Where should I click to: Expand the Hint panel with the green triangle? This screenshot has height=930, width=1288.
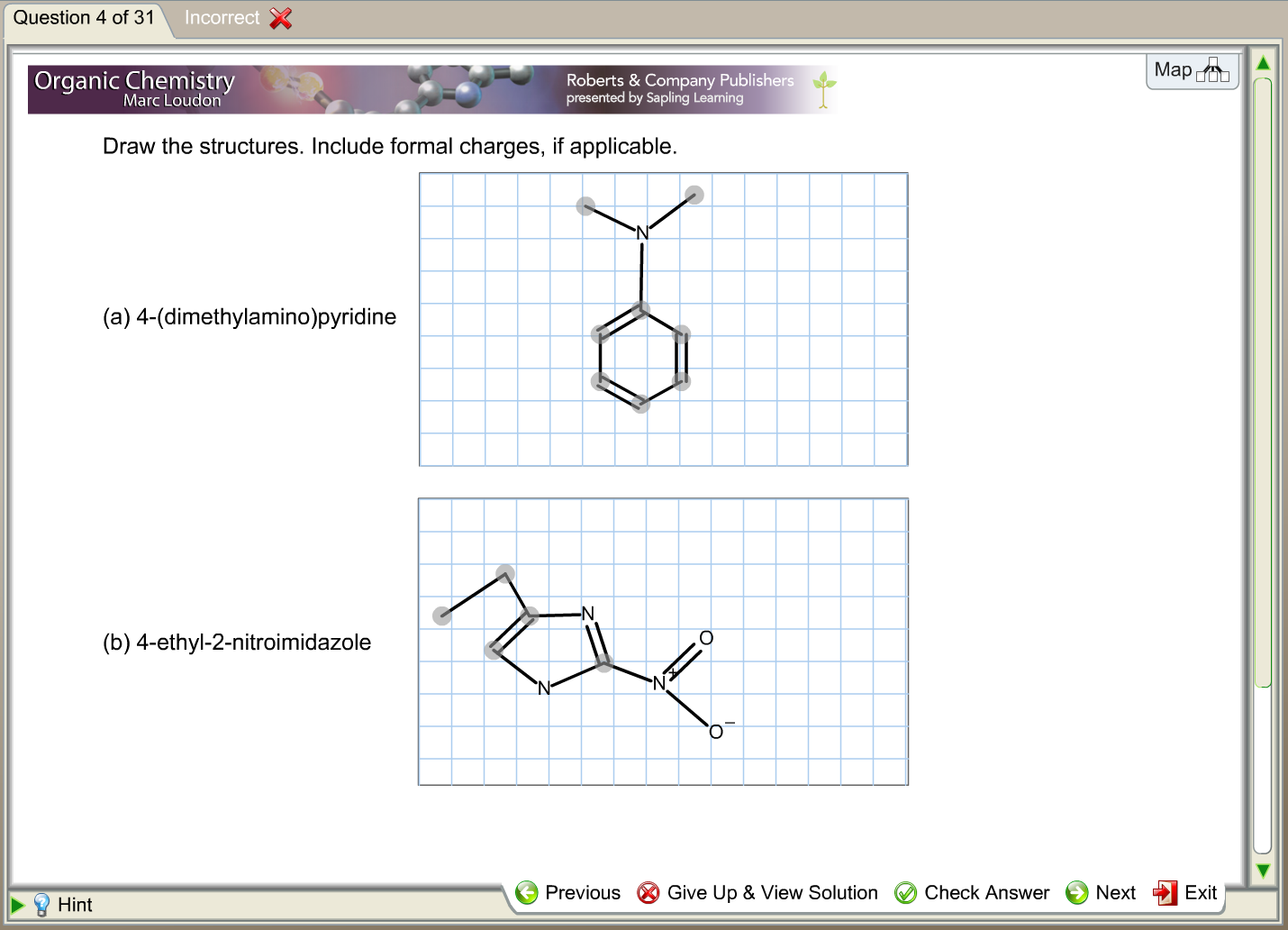16,904
